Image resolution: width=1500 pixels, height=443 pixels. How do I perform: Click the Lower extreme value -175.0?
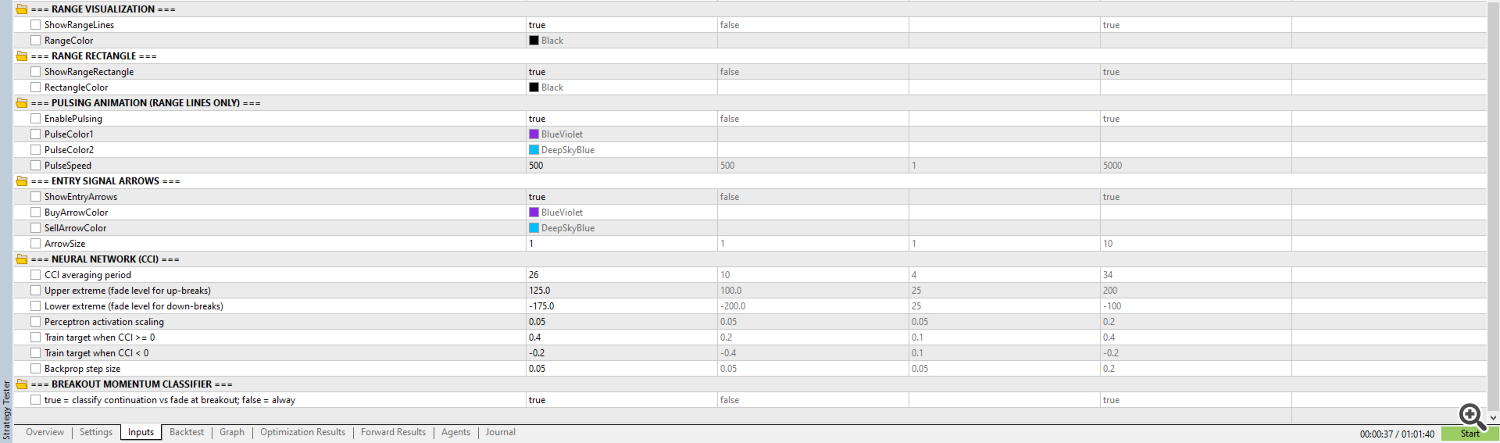click(x=541, y=306)
